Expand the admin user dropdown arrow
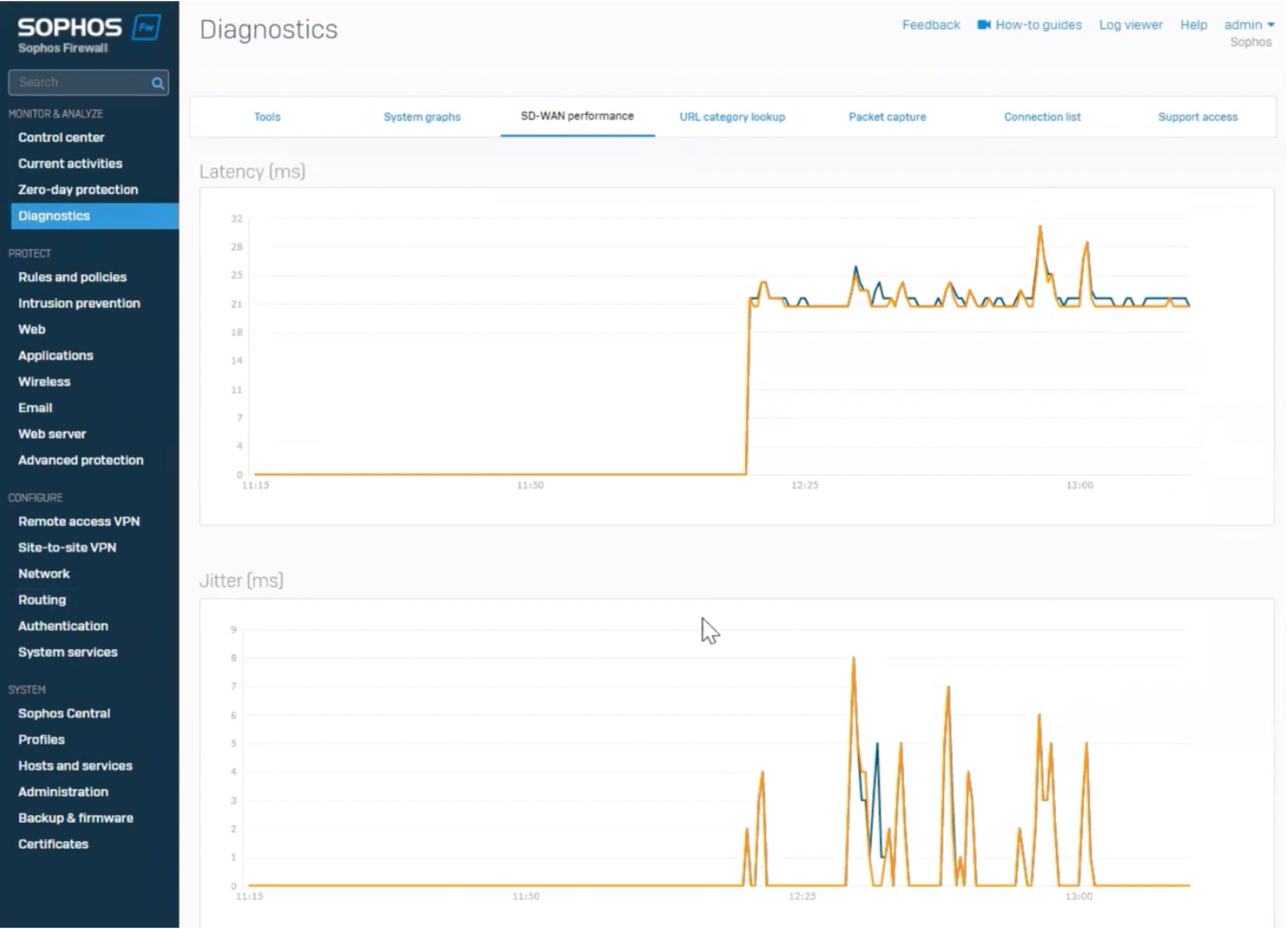Viewport: 1288px width, 929px height. tap(1271, 25)
